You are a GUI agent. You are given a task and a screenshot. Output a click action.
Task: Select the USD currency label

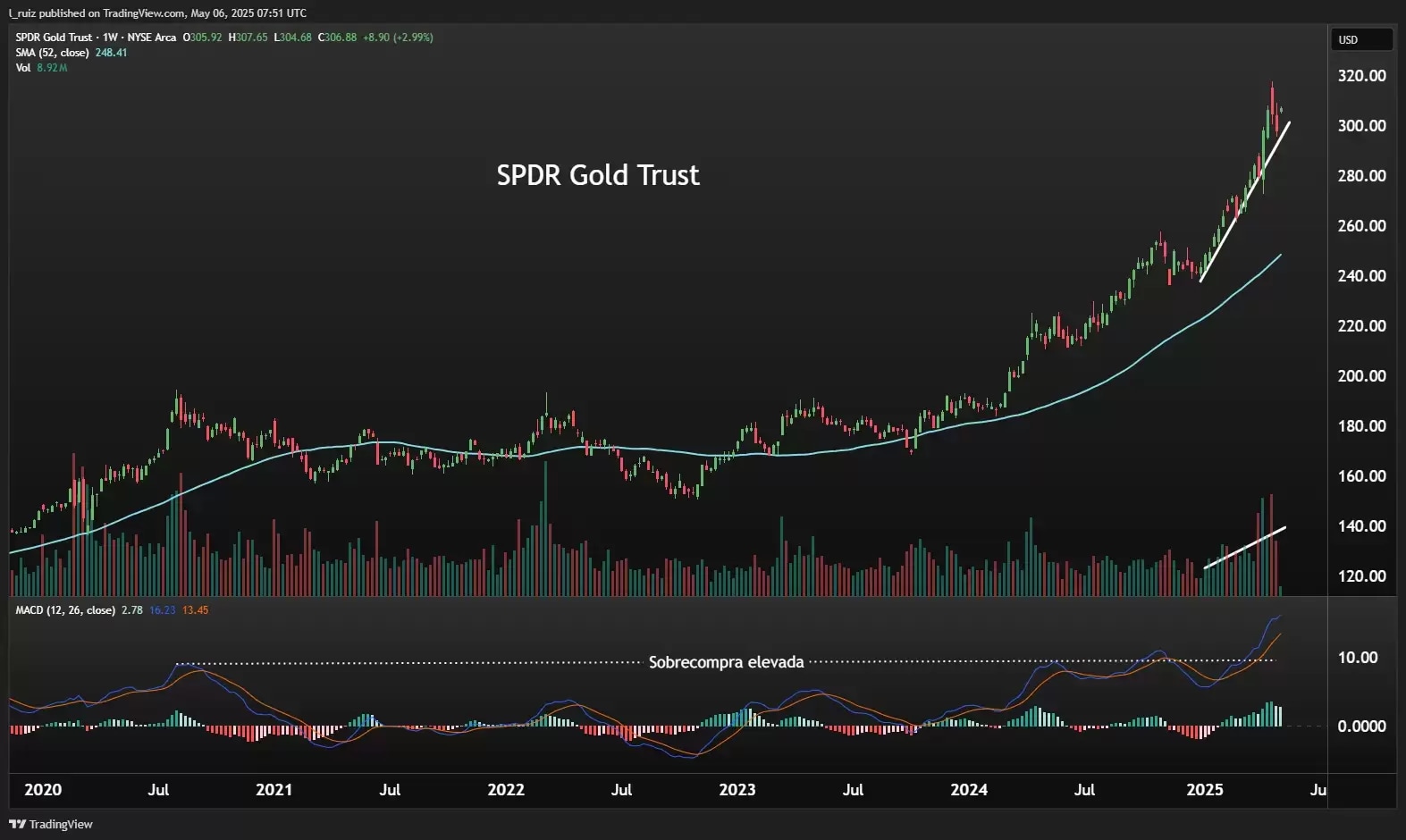pyautogui.click(x=1348, y=39)
